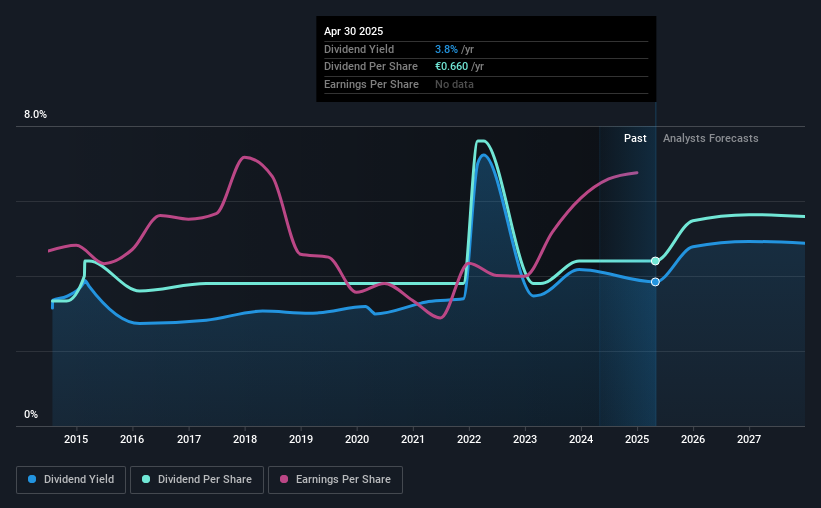
Task: Click the 2015 x-axis label
Action: pyautogui.click(x=76, y=439)
